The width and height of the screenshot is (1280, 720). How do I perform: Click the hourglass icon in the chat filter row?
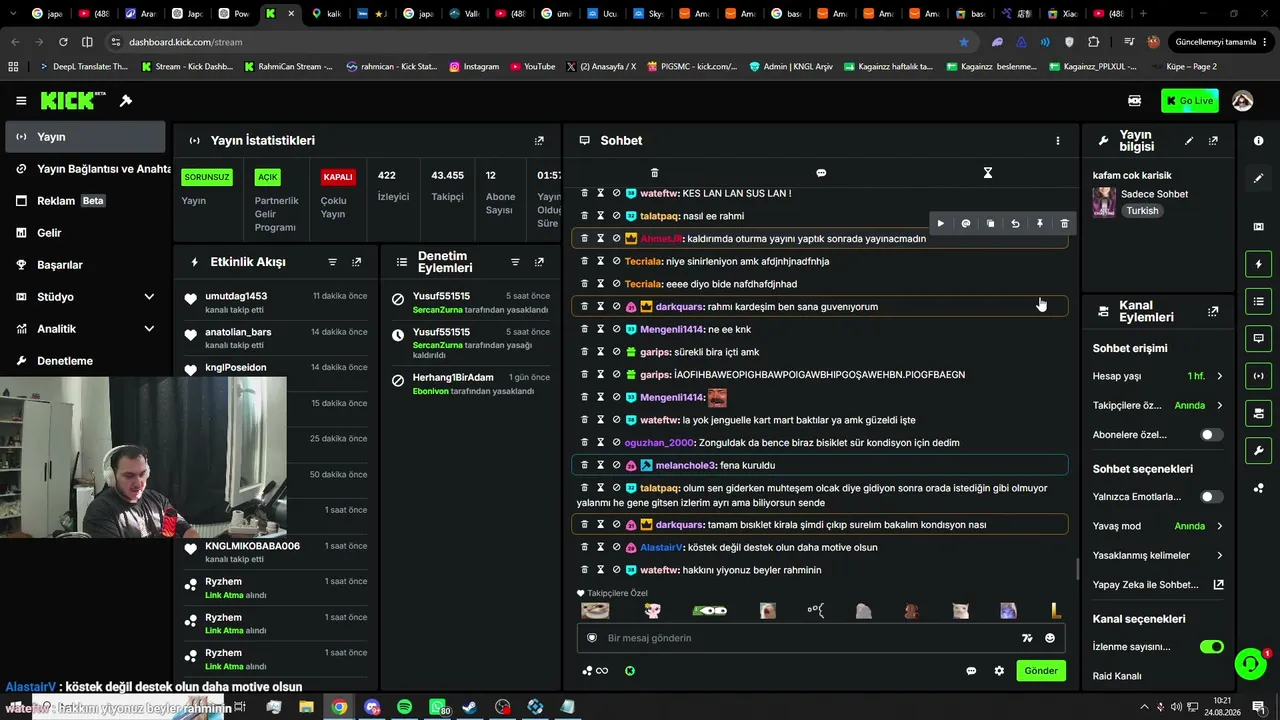[988, 173]
